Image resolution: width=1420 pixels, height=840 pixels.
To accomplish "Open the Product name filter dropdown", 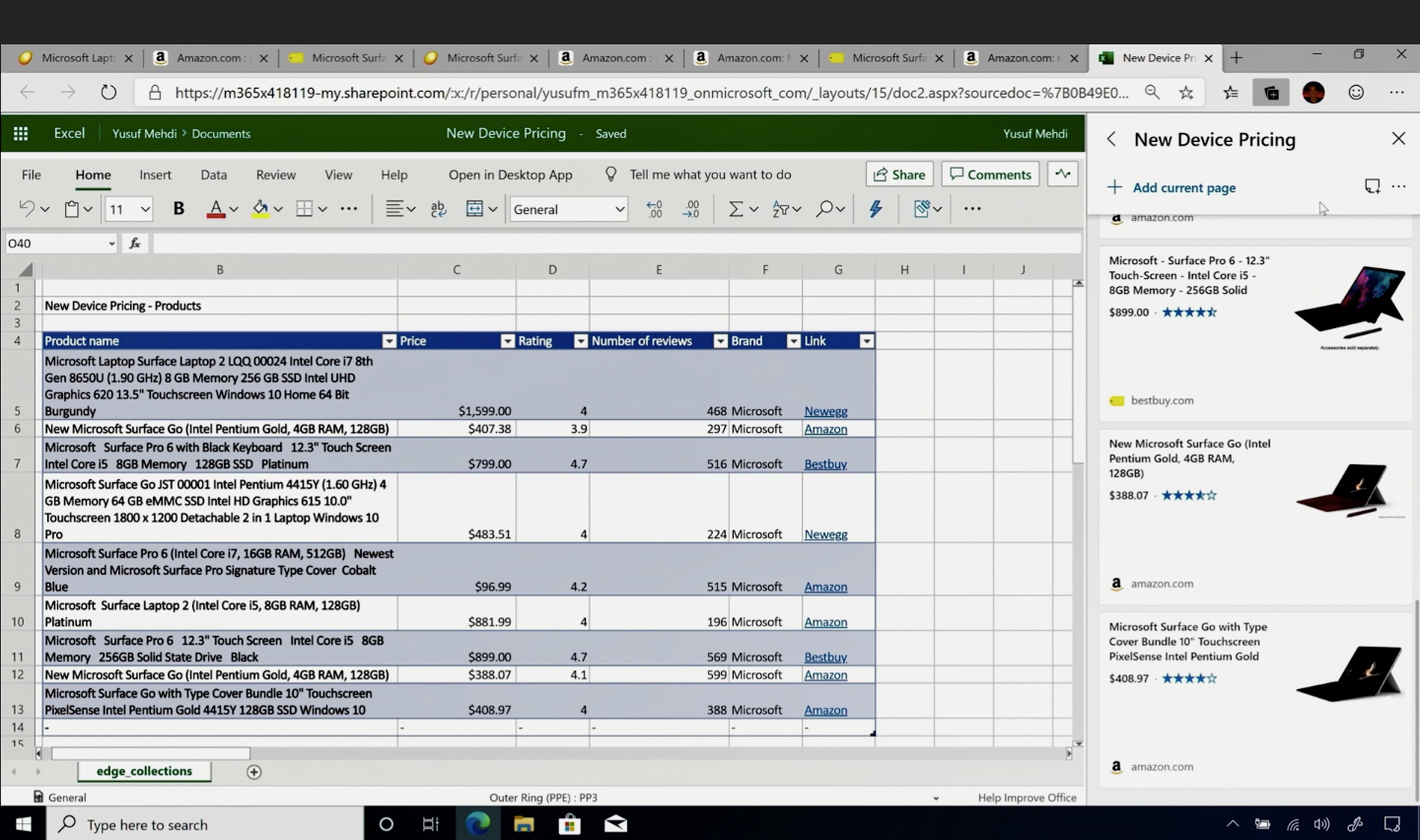I will 389,341.
